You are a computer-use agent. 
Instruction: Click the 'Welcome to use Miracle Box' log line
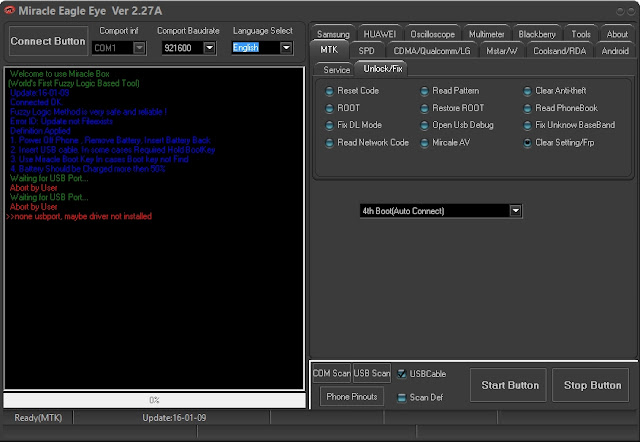pos(60,74)
